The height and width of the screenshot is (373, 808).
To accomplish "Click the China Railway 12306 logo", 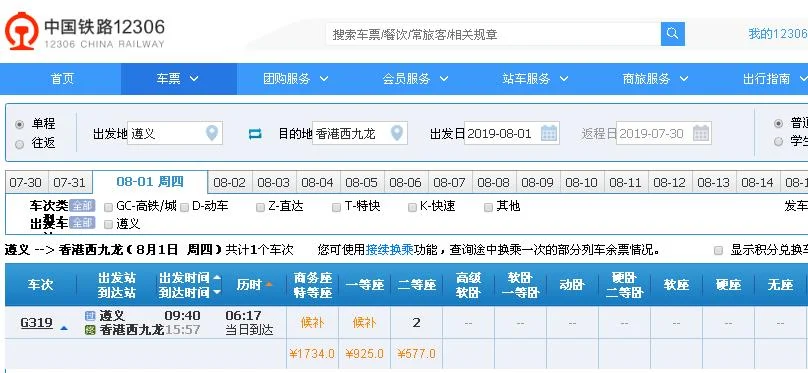I will pos(85,32).
